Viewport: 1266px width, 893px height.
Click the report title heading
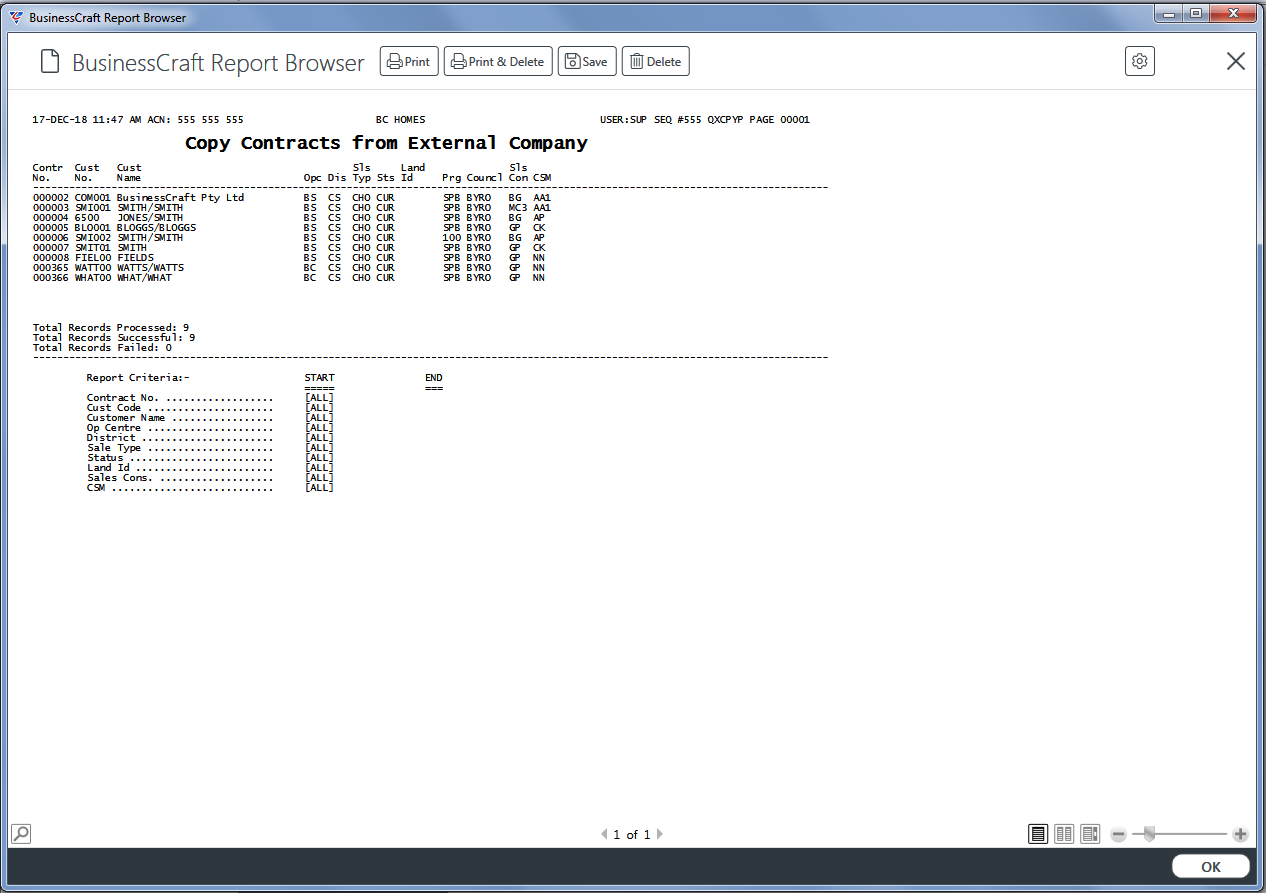(386, 143)
